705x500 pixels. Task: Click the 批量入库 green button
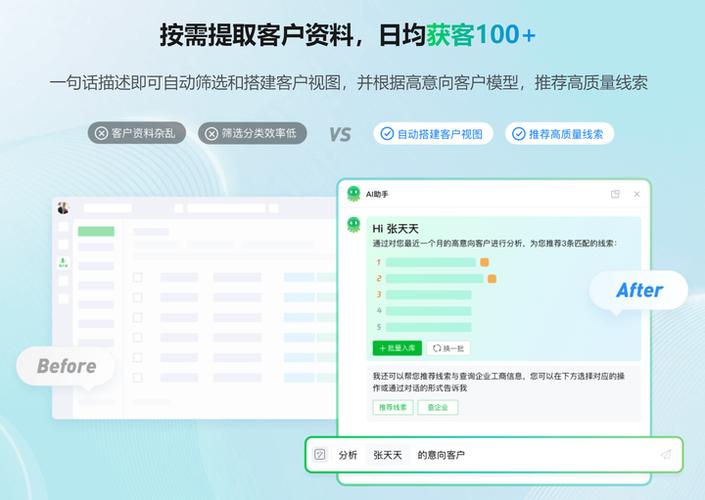[397, 348]
